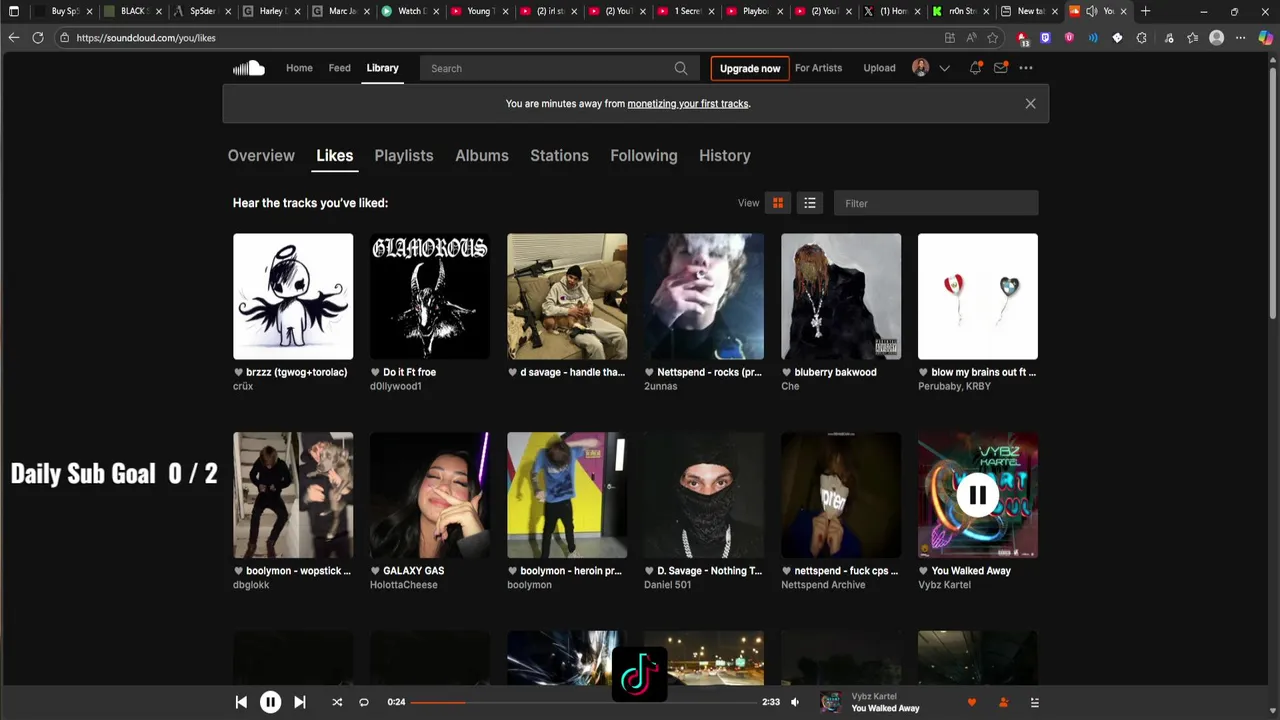
Task: Follow Vybz Kartel from player bar
Action: 1003,702
